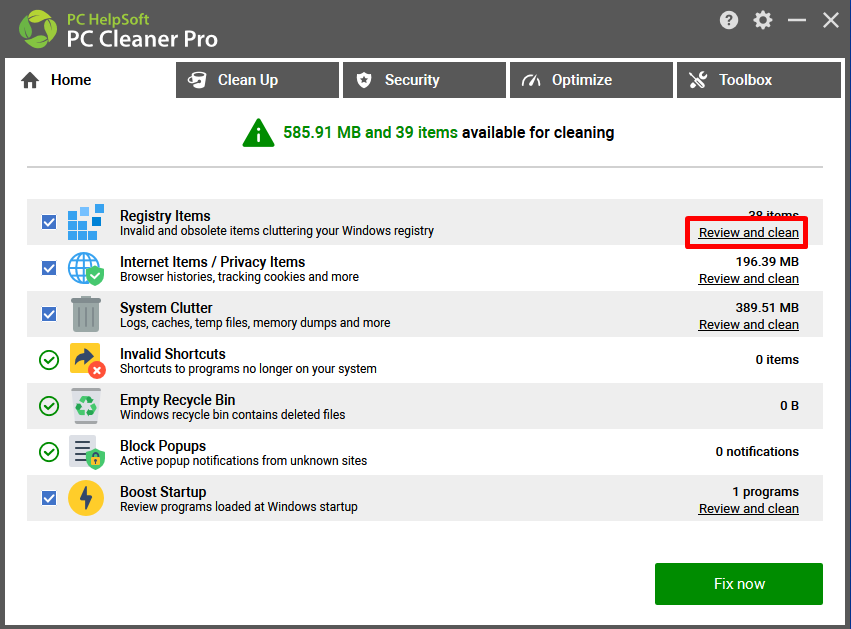Viewport: 851px width, 629px height.
Task: Click the Registry Items title text
Action: (165, 216)
